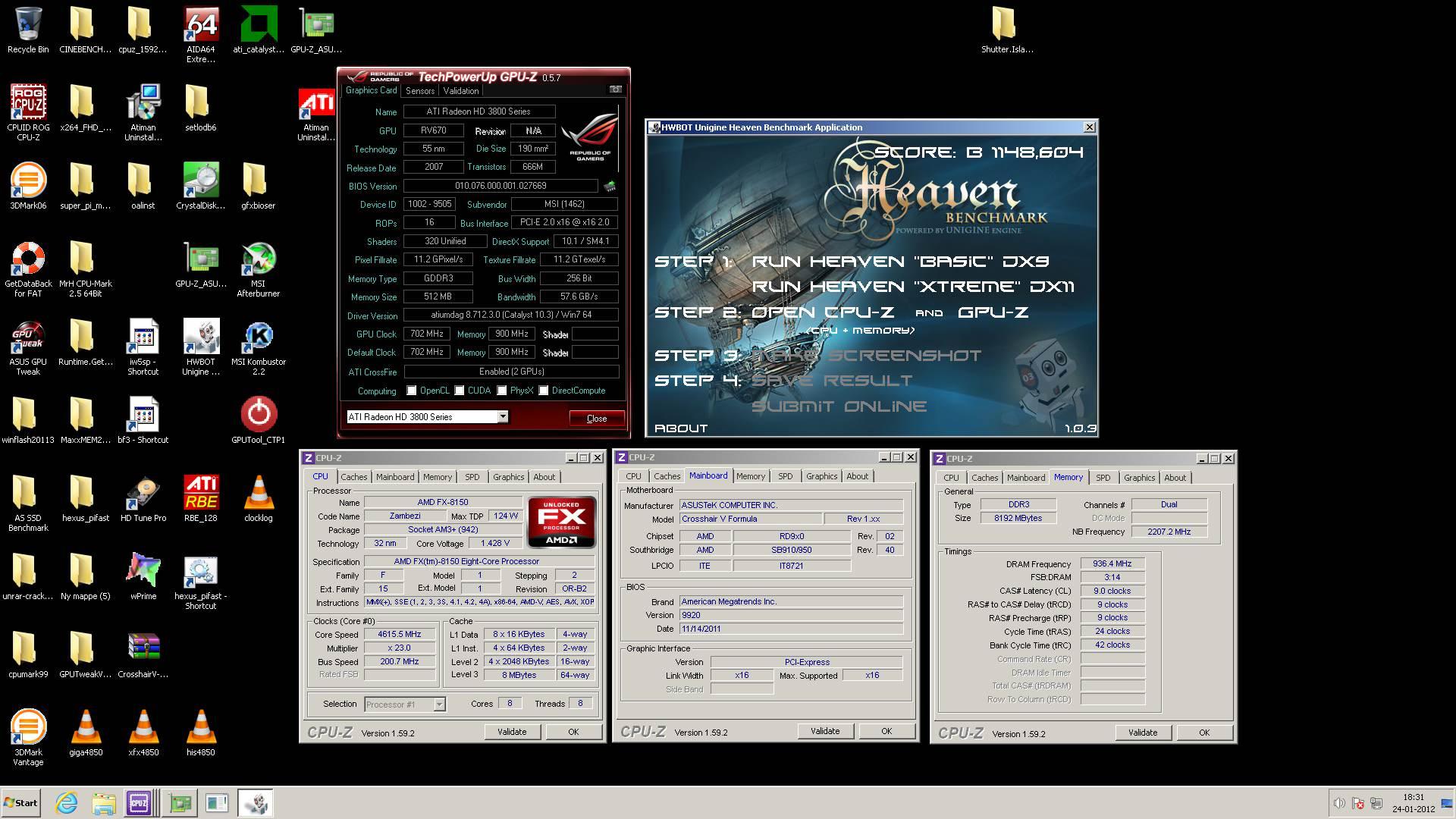The image size is (1456, 819).
Task: Expand ATI Radeon HD 3800 Series dropdown
Action: pos(502,417)
